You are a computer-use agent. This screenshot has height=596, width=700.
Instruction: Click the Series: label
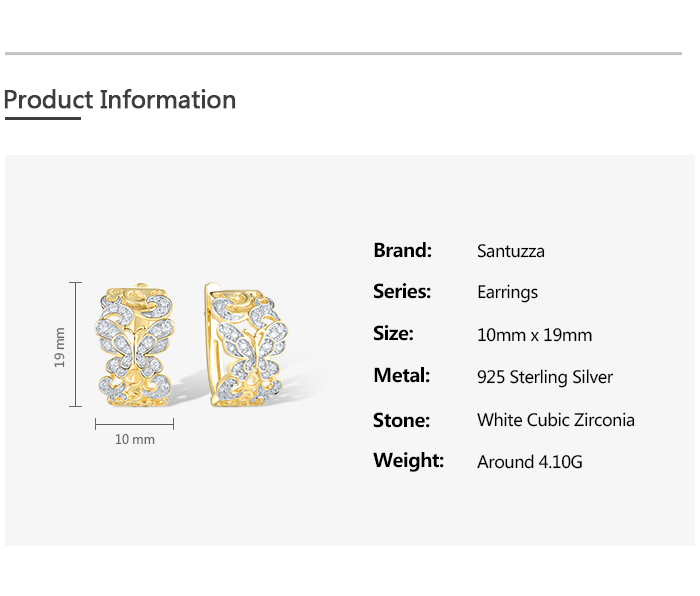(x=402, y=292)
